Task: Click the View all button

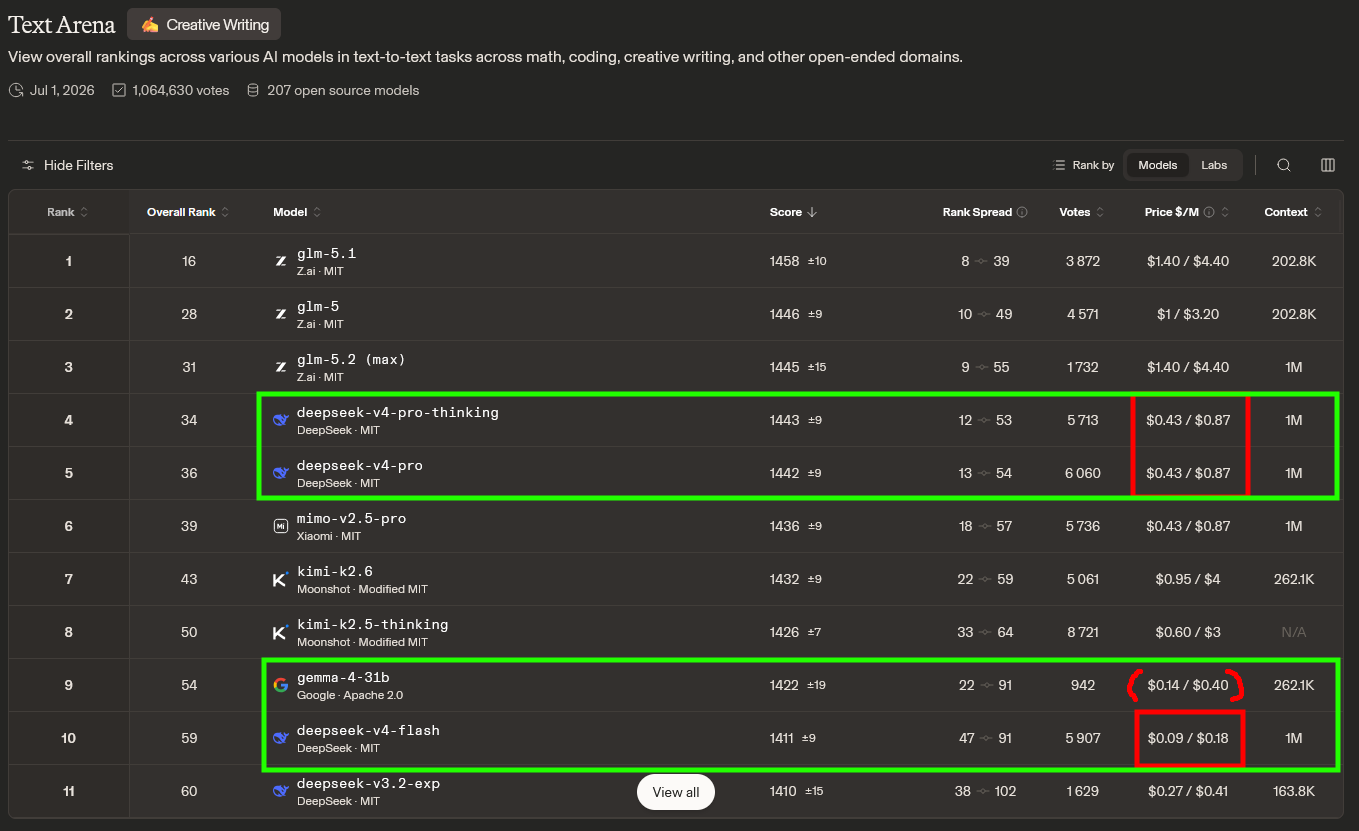Action: coord(676,792)
